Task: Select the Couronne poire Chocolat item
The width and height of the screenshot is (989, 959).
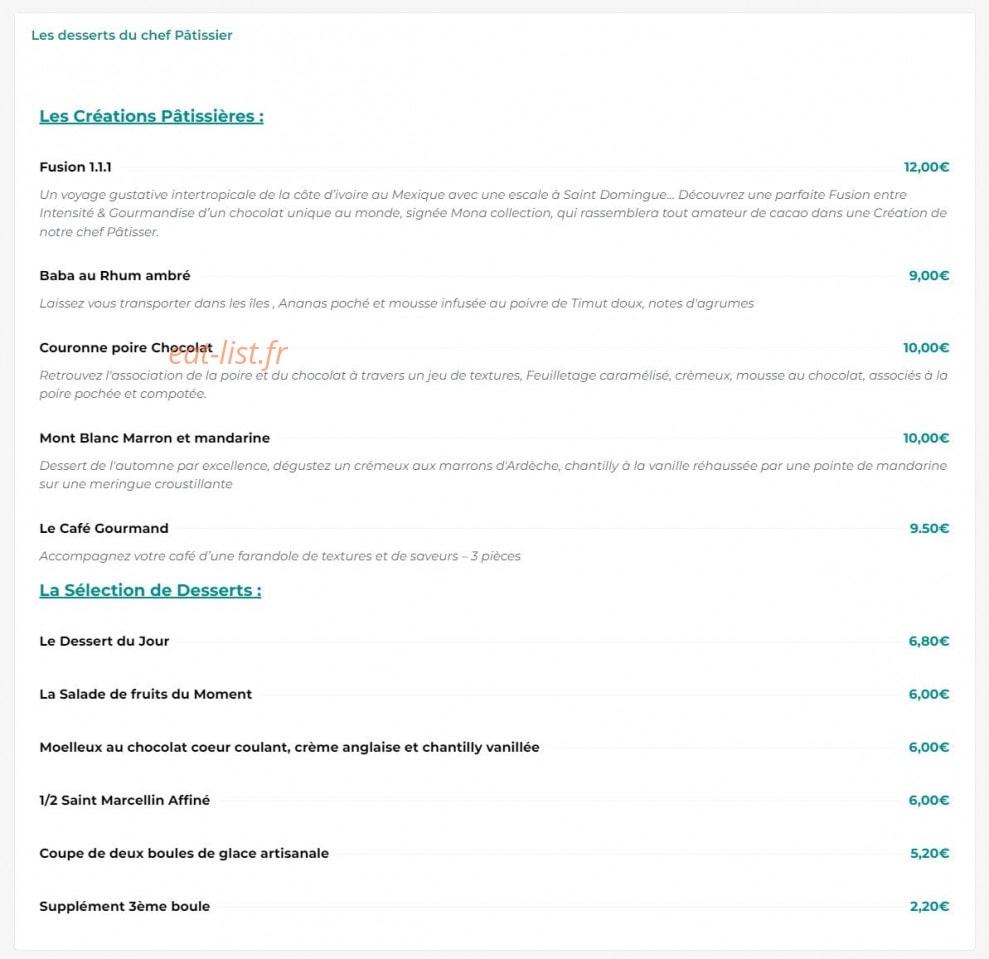Action: click(126, 348)
